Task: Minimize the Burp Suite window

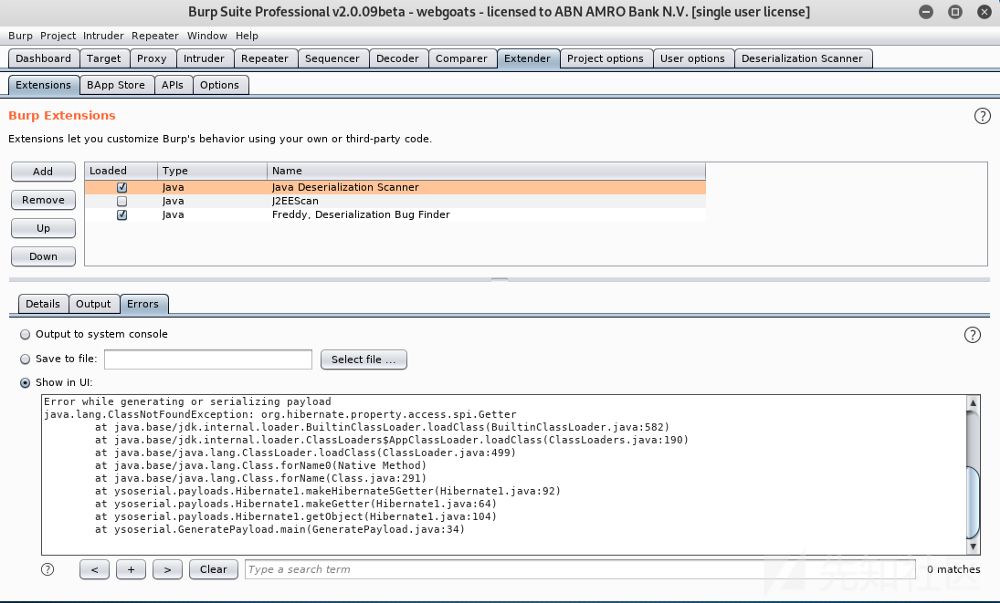Action: point(926,11)
